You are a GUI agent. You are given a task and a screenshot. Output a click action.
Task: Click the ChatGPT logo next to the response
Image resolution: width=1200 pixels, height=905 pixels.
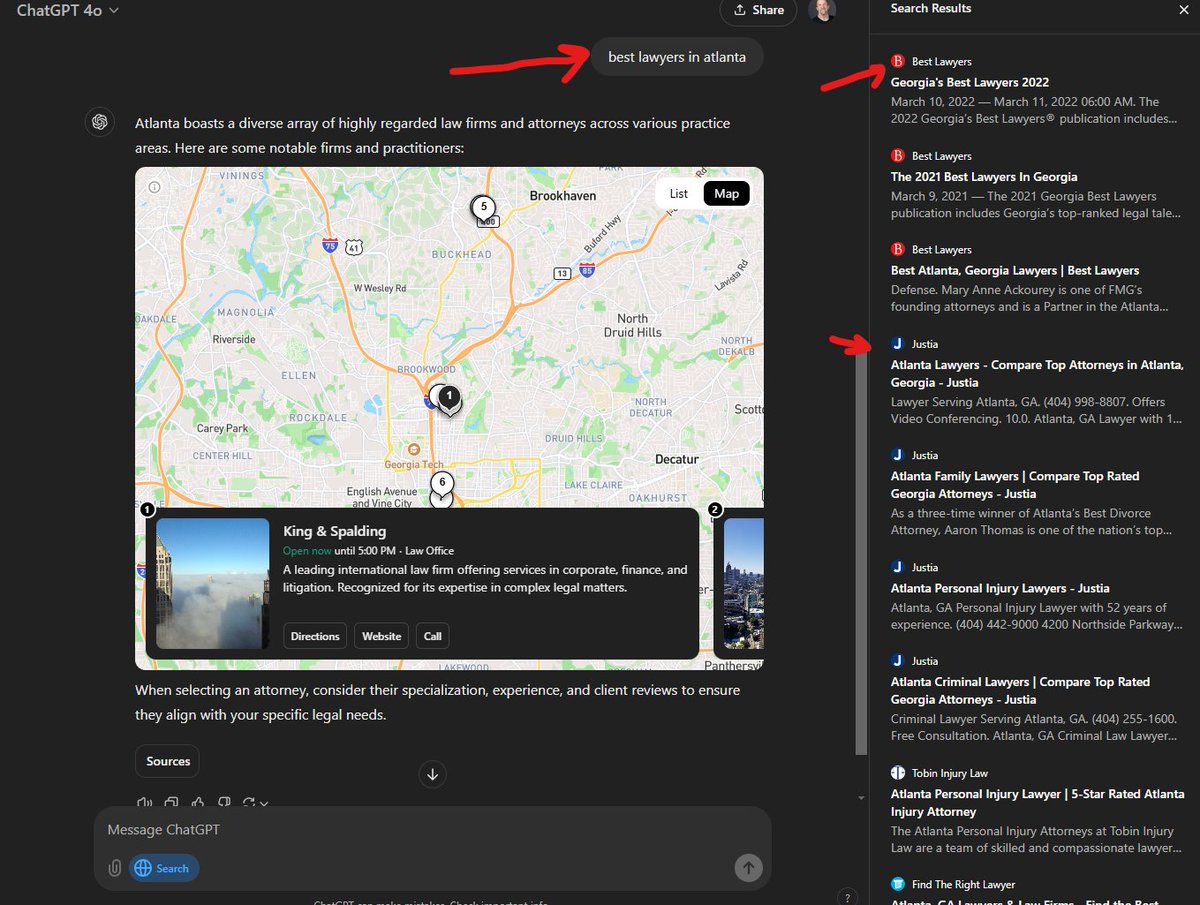[99, 121]
